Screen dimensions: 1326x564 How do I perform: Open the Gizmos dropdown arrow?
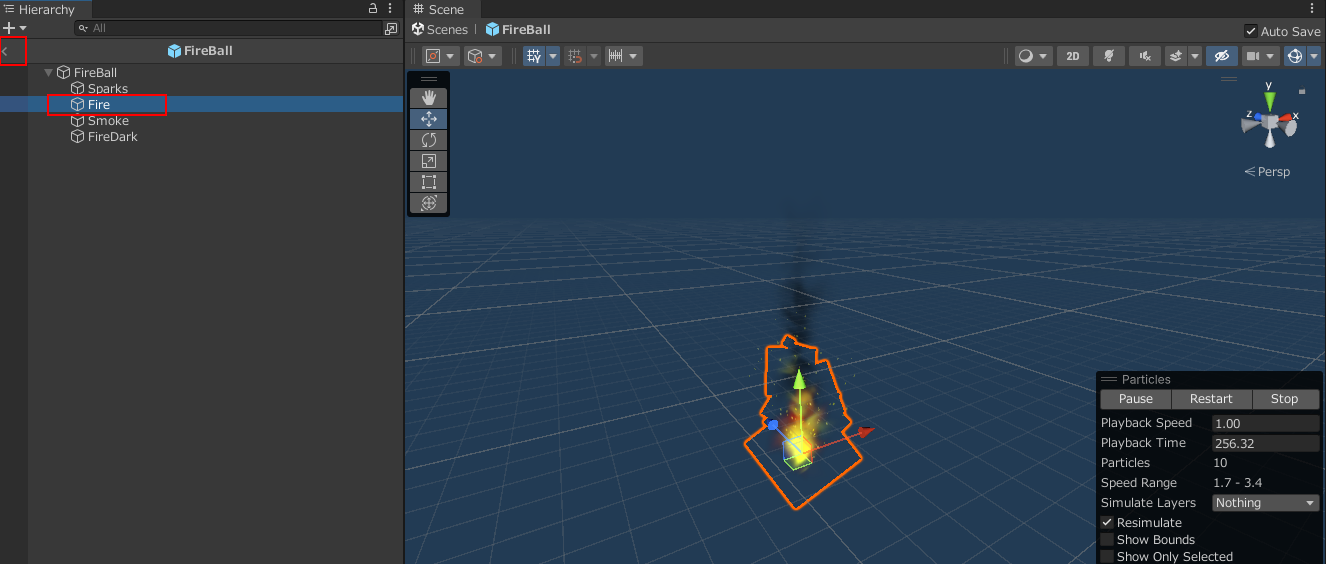pos(1314,57)
